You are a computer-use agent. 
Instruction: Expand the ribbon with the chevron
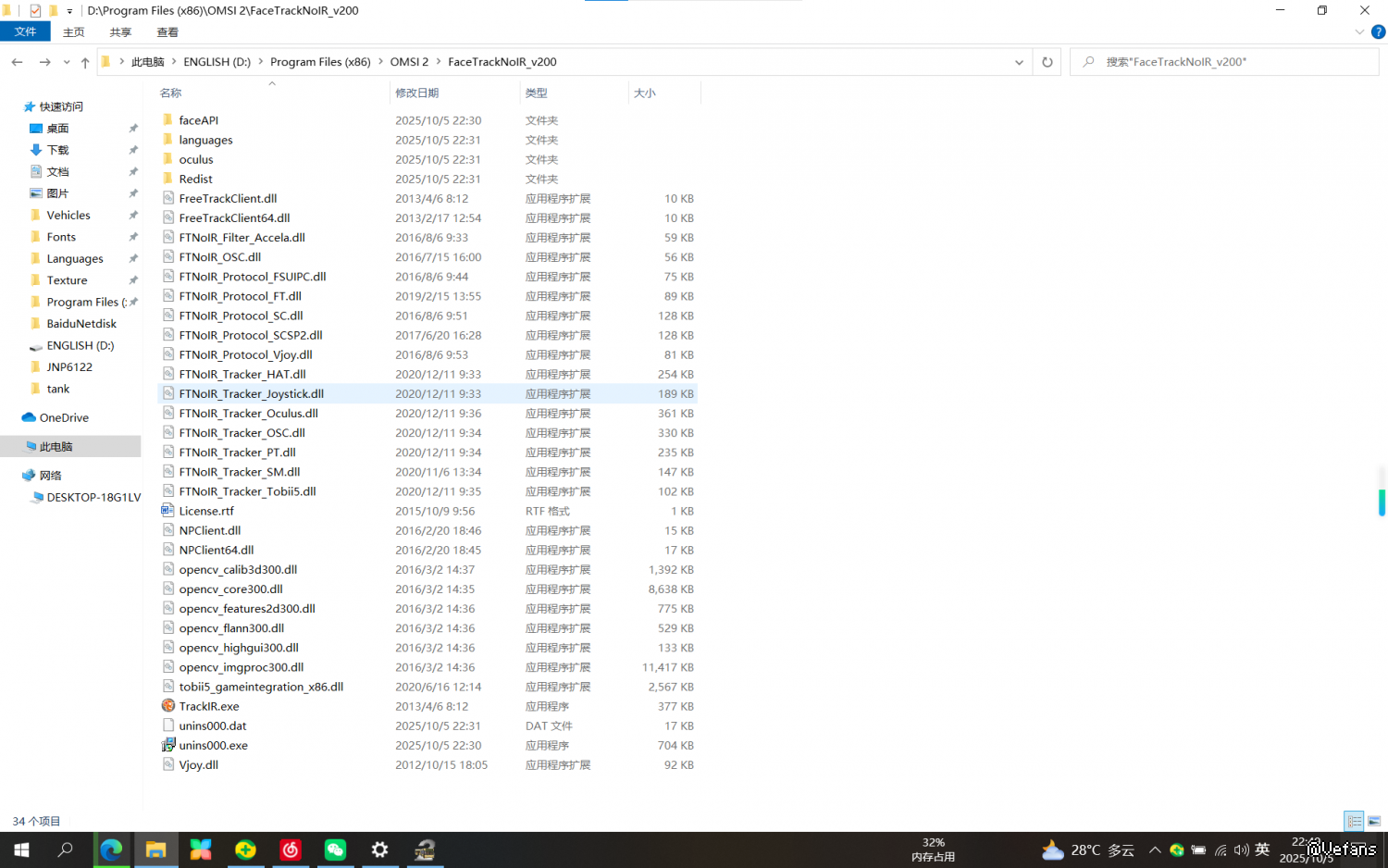pyautogui.click(x=1359, y=31)
